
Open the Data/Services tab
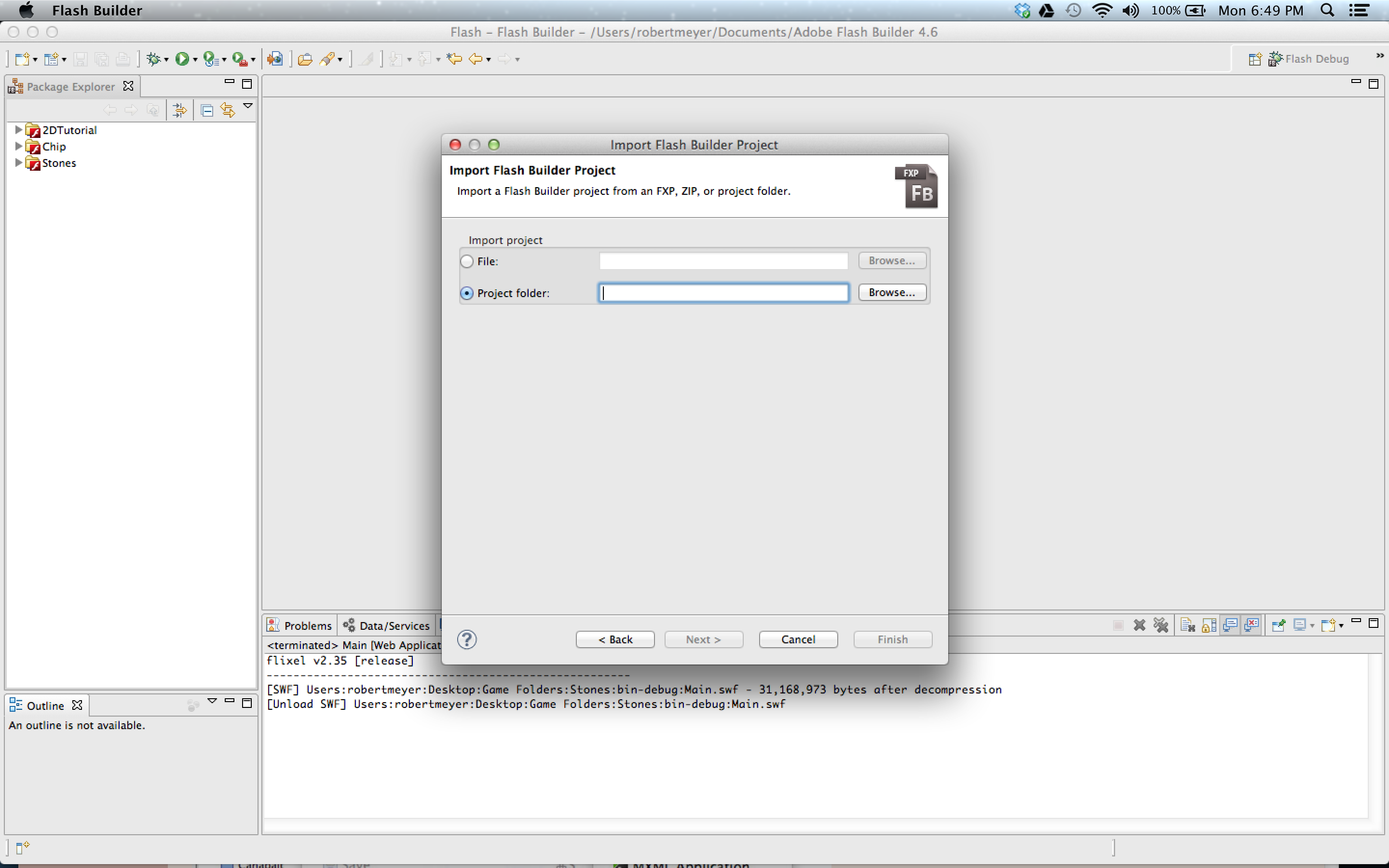coord(387,625)
